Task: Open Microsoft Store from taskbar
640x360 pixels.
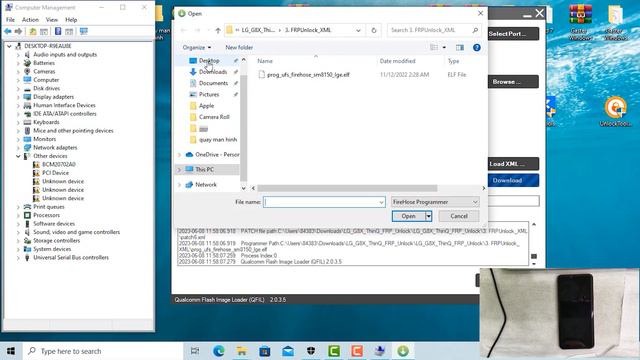Action: click(x=265, y=351)
